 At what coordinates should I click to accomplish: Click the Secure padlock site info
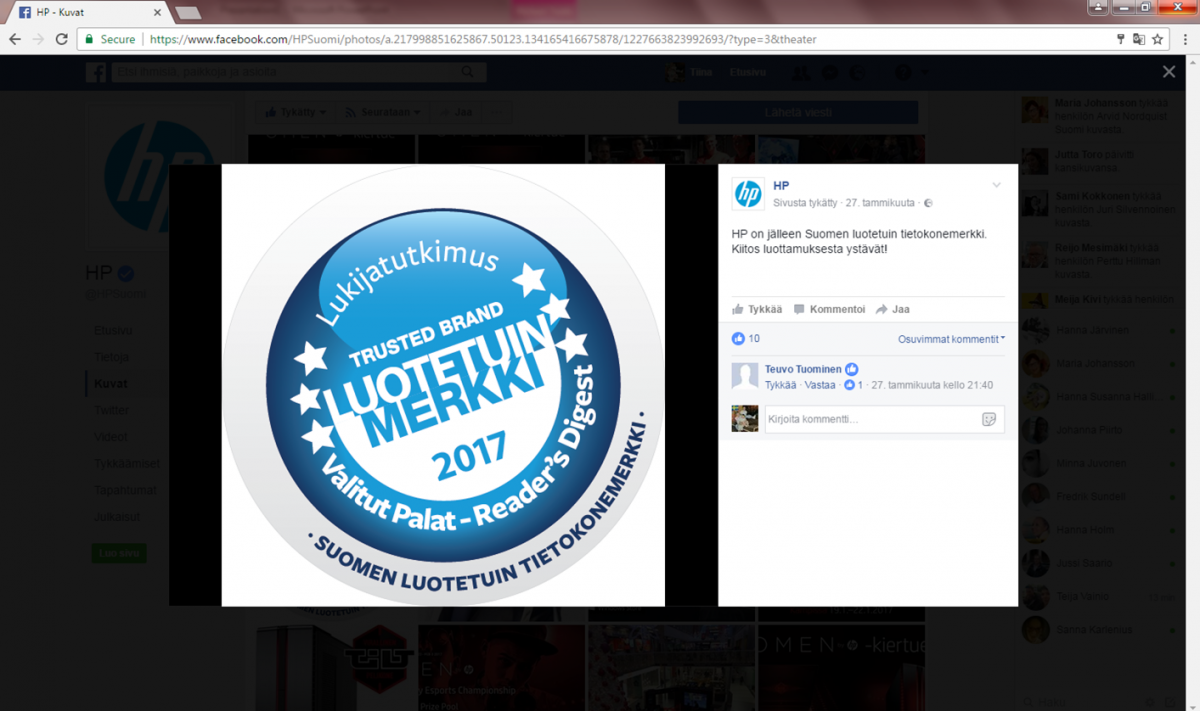[110, 39]
